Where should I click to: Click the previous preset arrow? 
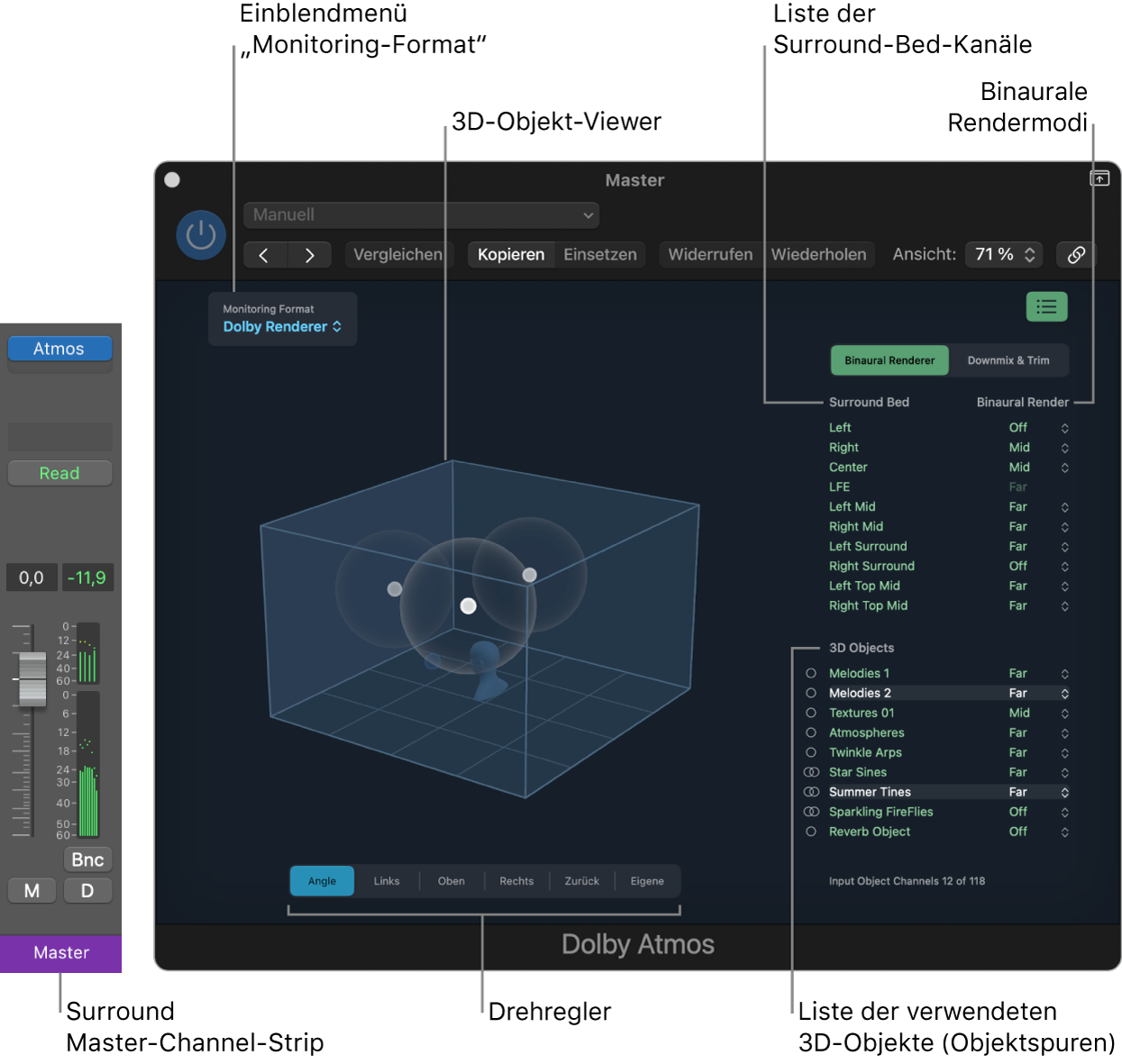264,255
